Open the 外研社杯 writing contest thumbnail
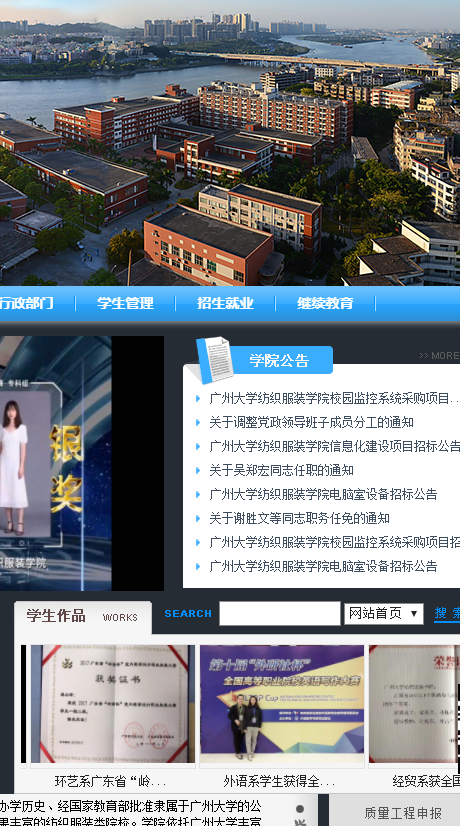This screenshot has height=826, width=460. point(282,704)
